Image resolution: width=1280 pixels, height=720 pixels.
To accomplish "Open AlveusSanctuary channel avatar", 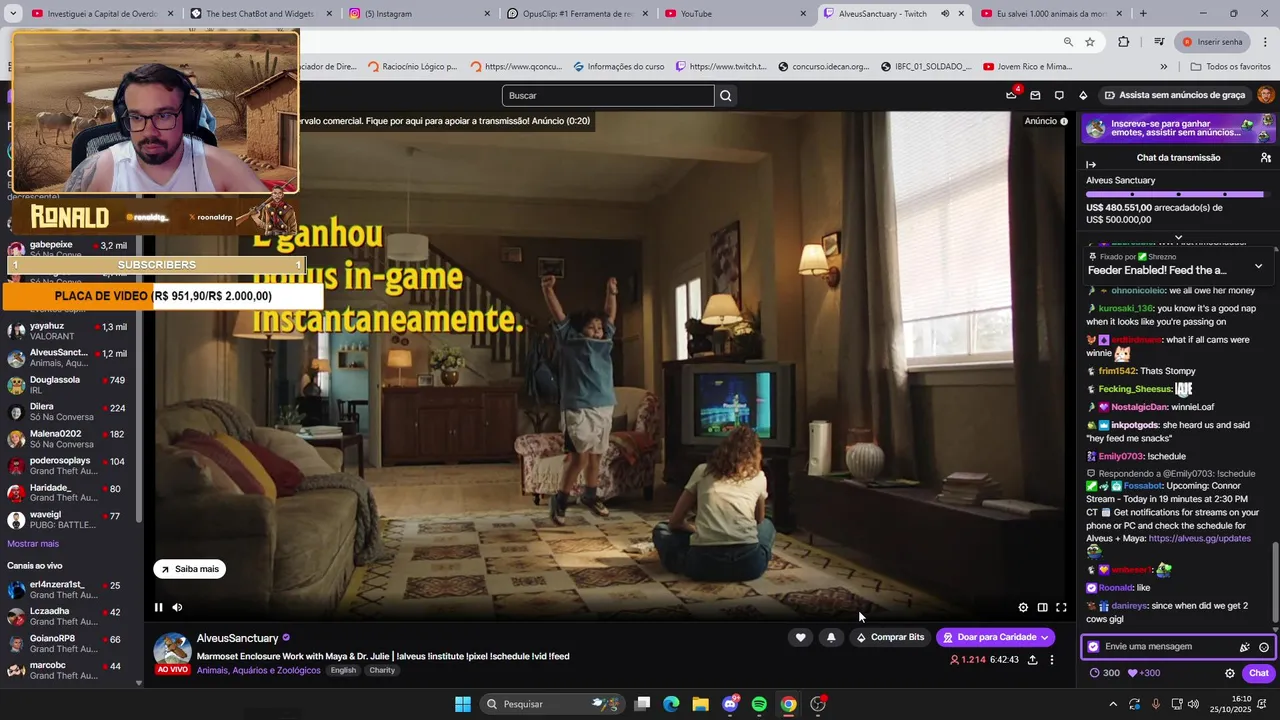I will [172, 651].
